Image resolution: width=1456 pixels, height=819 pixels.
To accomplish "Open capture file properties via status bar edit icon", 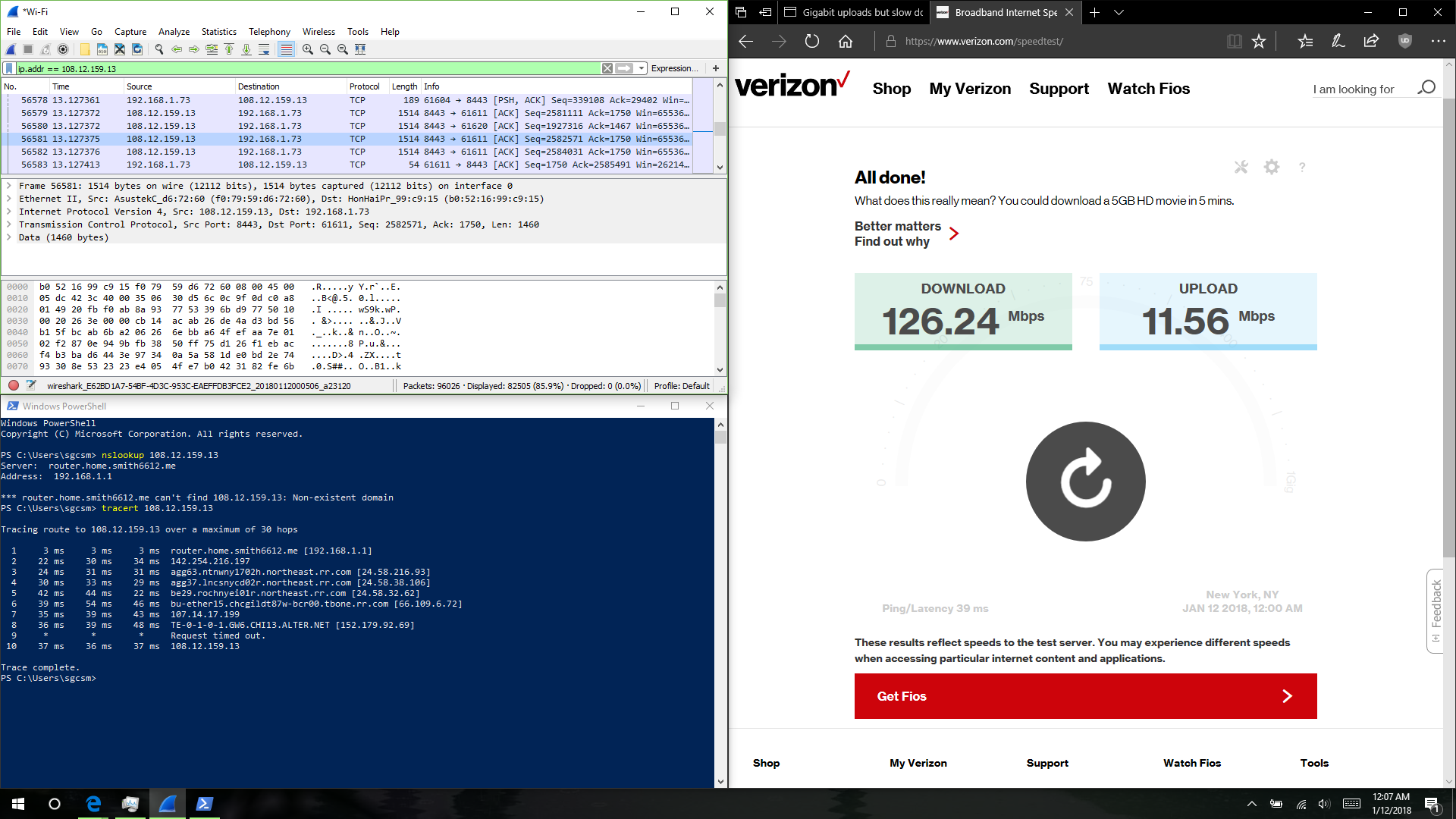I will coord(31,386).
